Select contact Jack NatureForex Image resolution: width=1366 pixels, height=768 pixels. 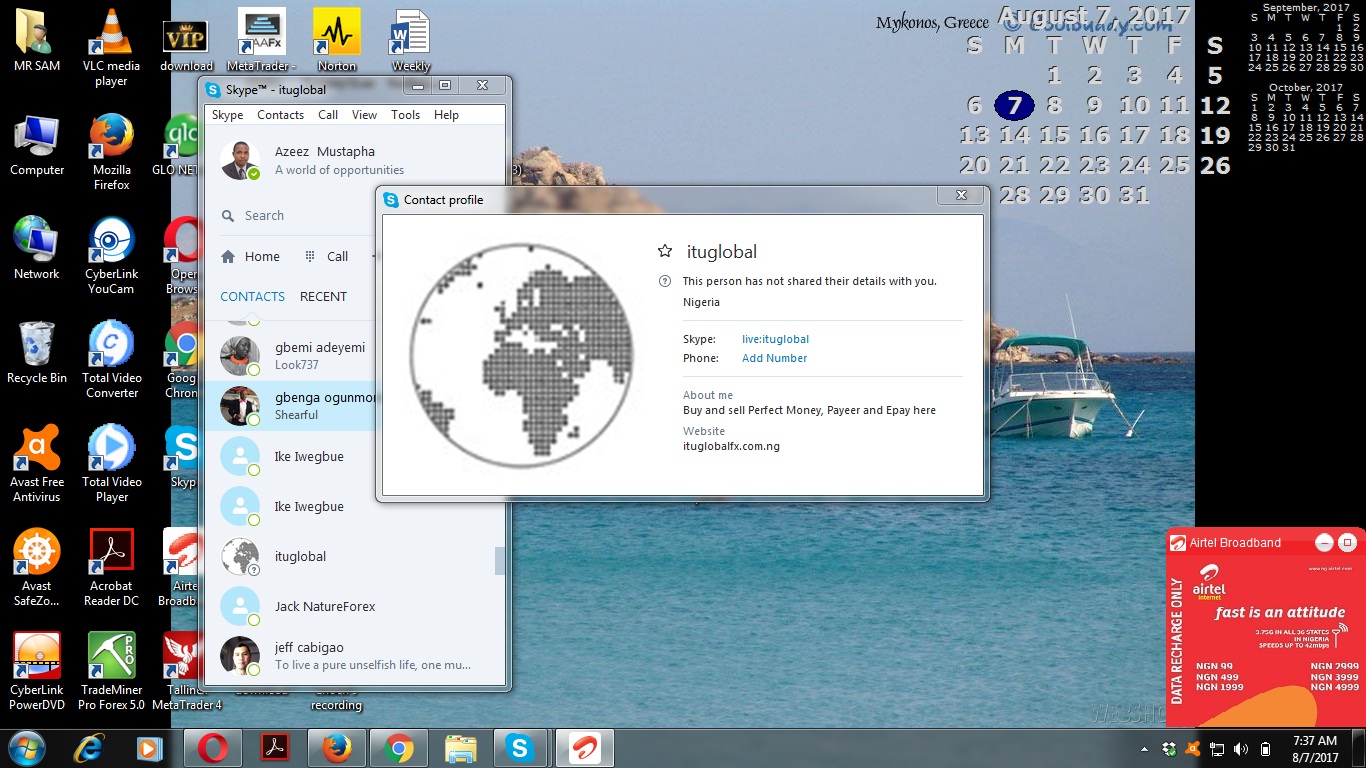[x=350, y=606]
